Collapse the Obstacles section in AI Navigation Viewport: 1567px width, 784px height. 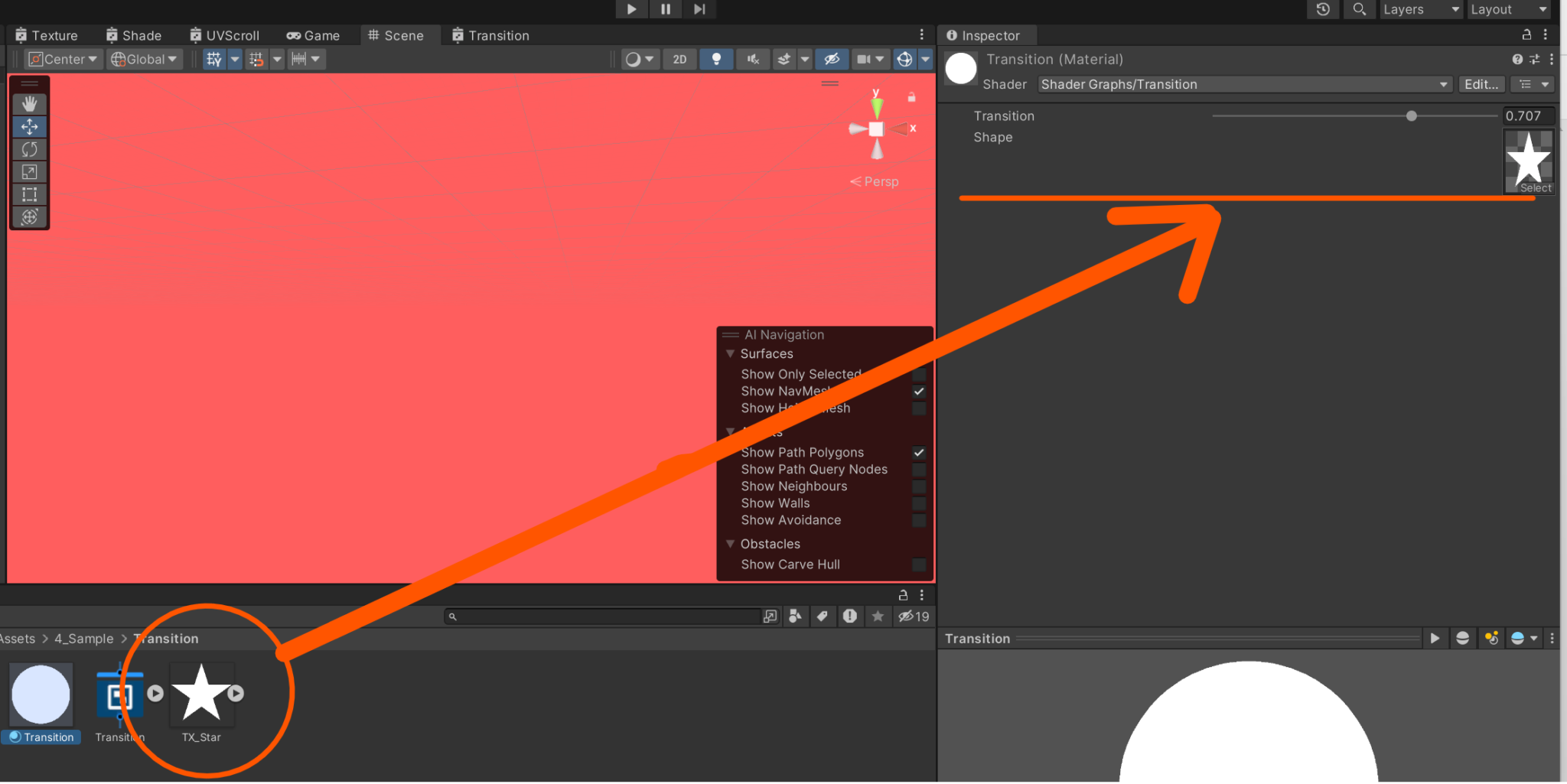tap(730, 544)
